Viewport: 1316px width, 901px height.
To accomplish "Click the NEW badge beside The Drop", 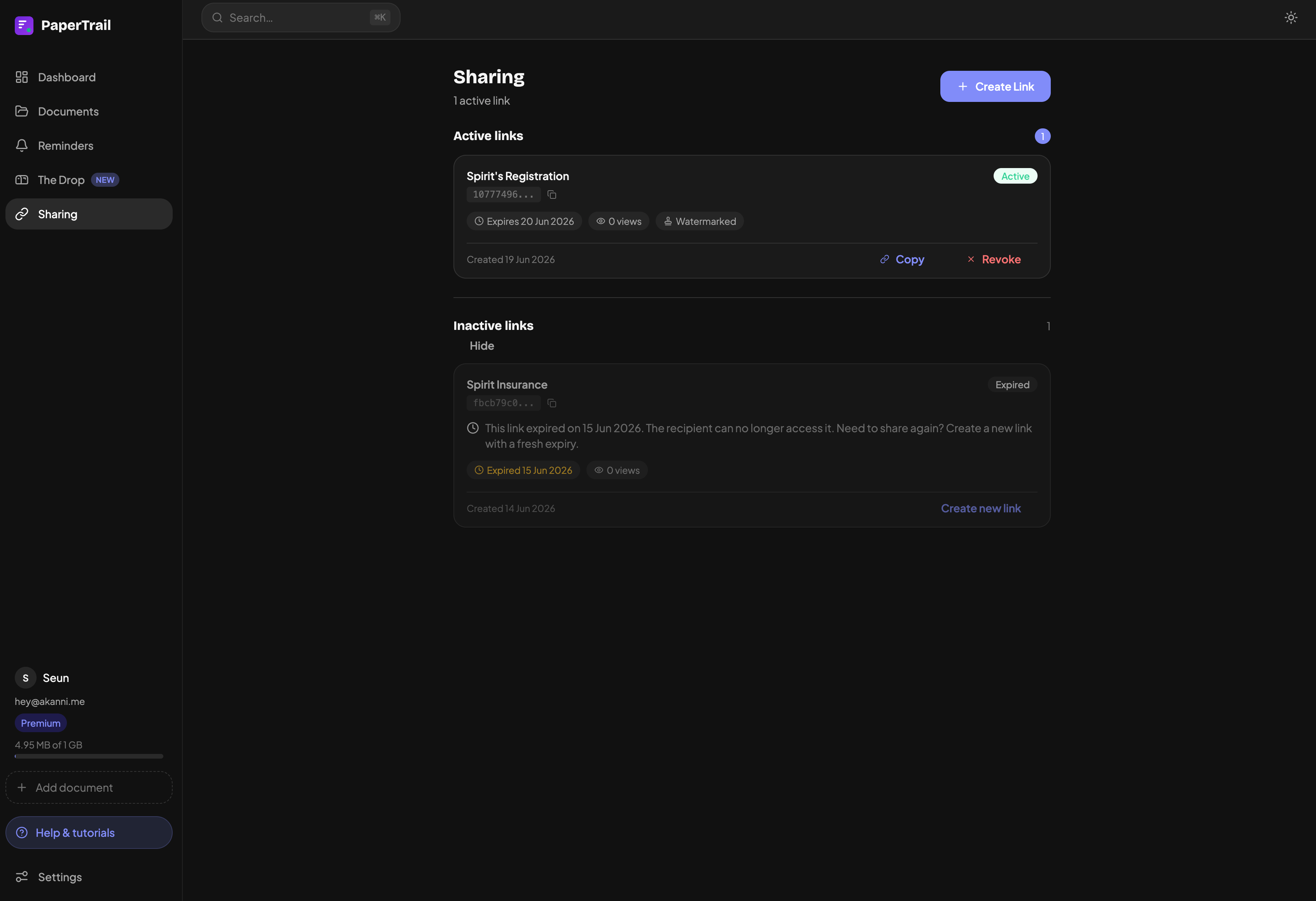I will point(105,180).
